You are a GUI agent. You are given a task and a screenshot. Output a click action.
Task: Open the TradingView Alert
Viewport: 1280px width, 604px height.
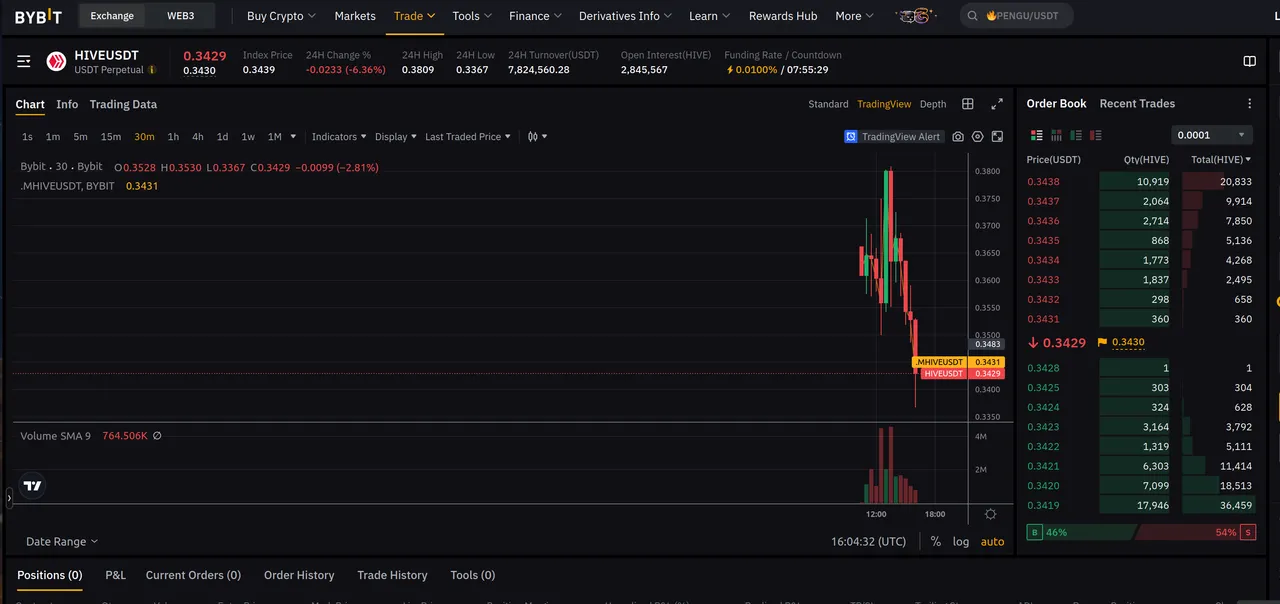[x=893, y=137]
